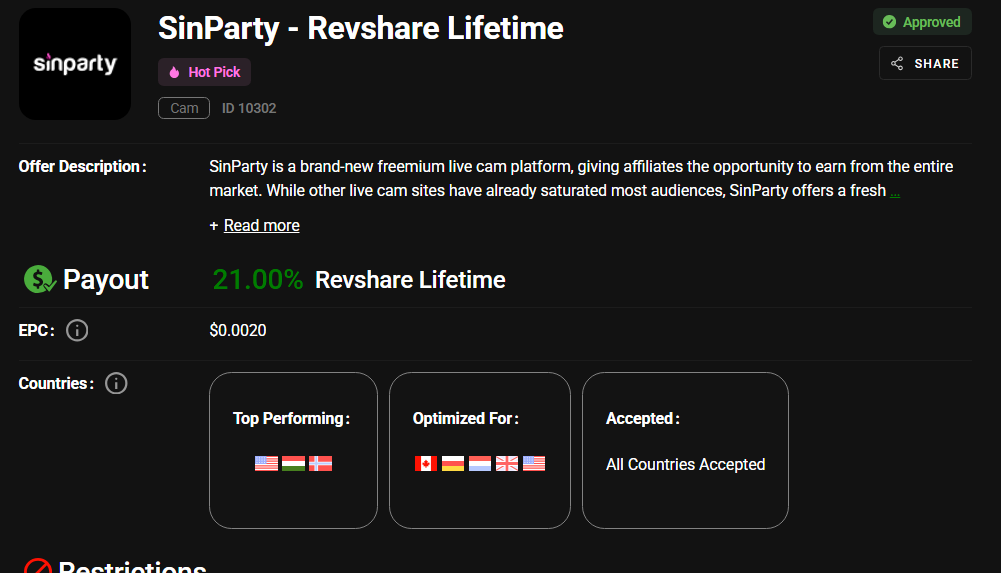
Task: Click the 21.00% payout value
Action: click(x=258, y=279)
